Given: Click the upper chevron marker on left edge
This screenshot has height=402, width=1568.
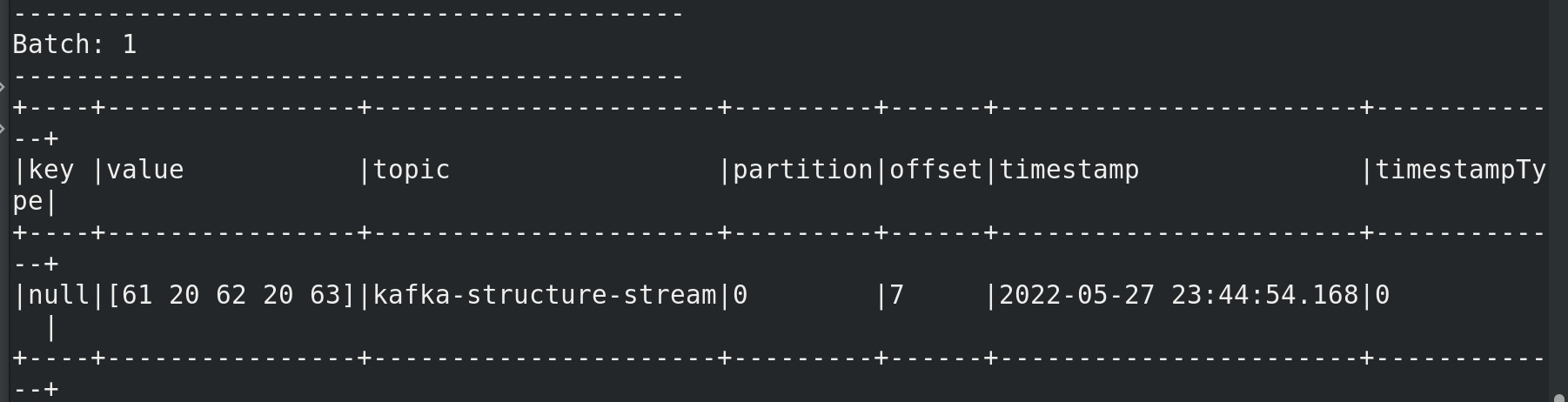Looking at the screenshot, I should (3, 86).
